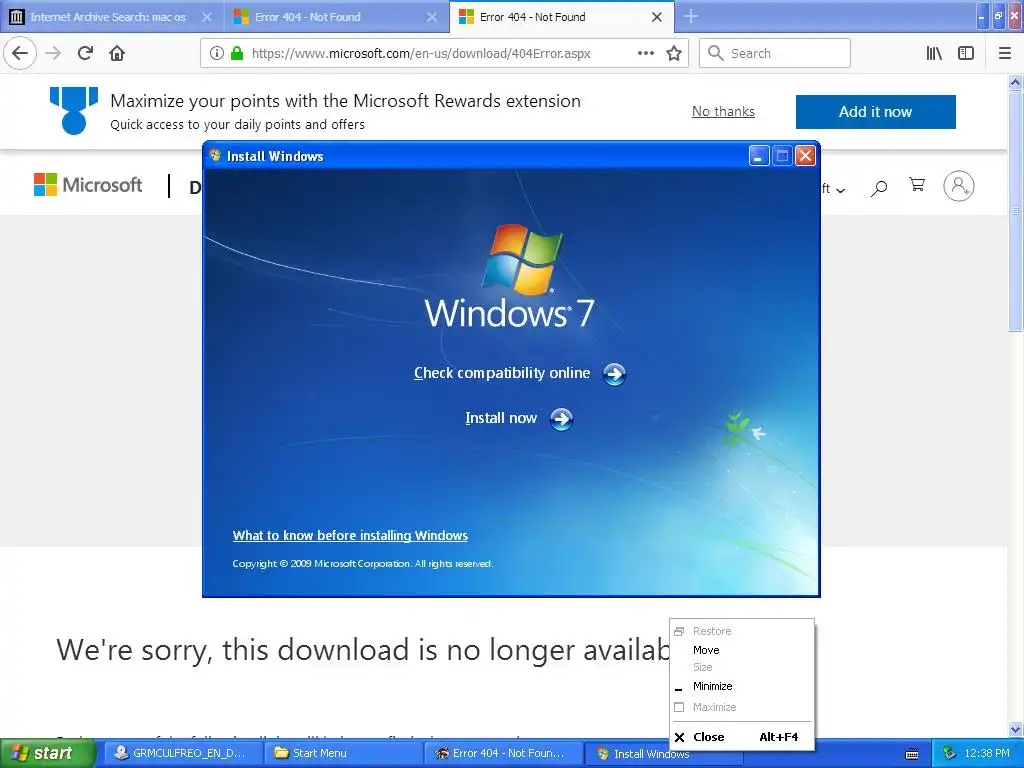Toggle the sidebar view icon
The height and width of the screenshot is (768, 1024).
[x=966, y=53]
